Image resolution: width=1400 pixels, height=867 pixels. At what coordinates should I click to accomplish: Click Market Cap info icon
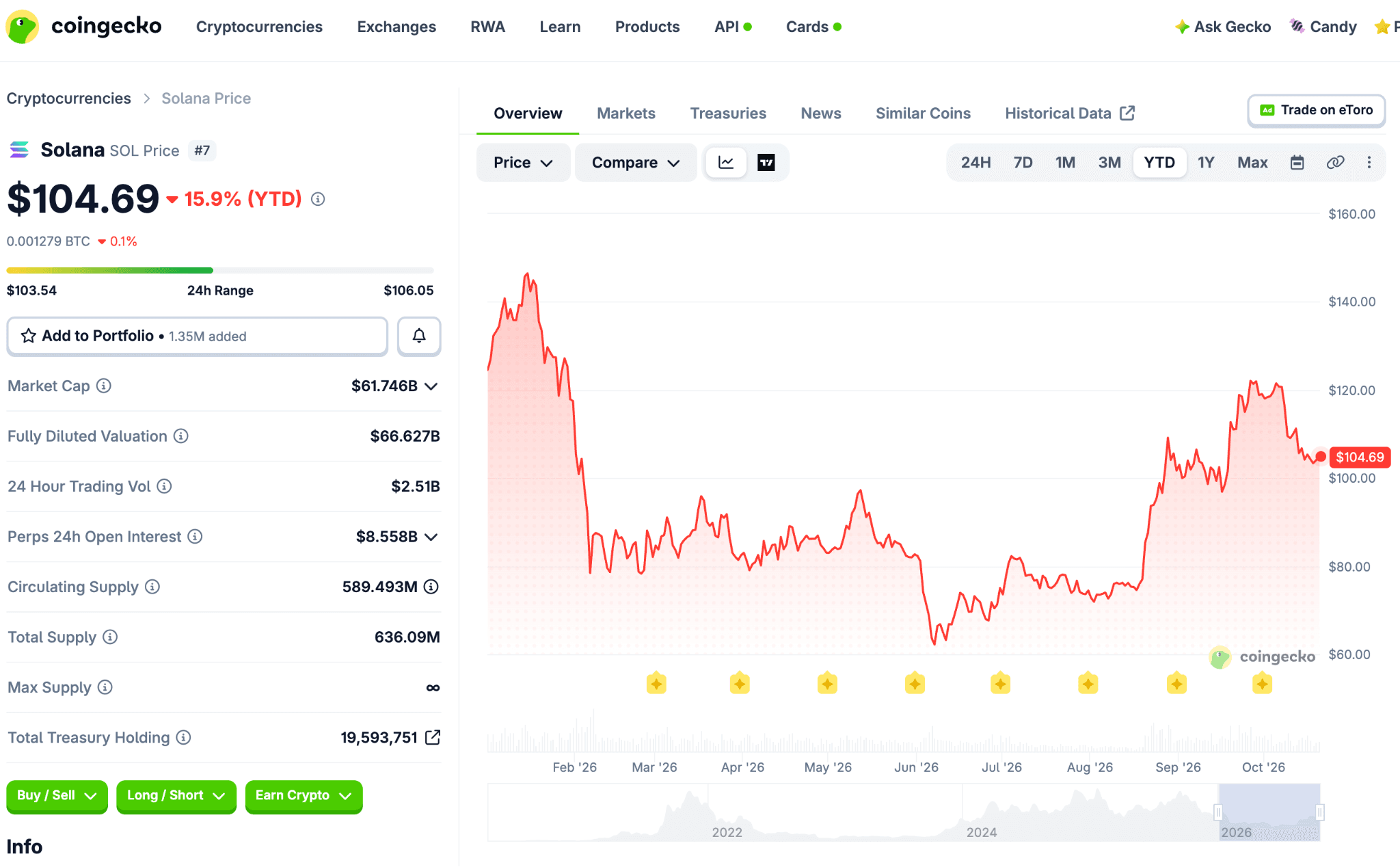point(104,386)
